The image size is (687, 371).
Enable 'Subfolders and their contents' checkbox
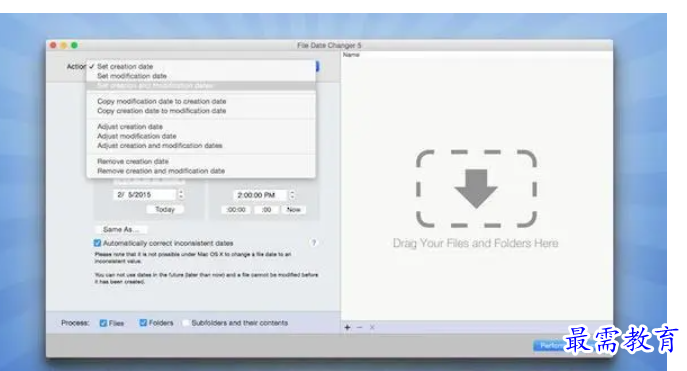click(x=186, y=323)
